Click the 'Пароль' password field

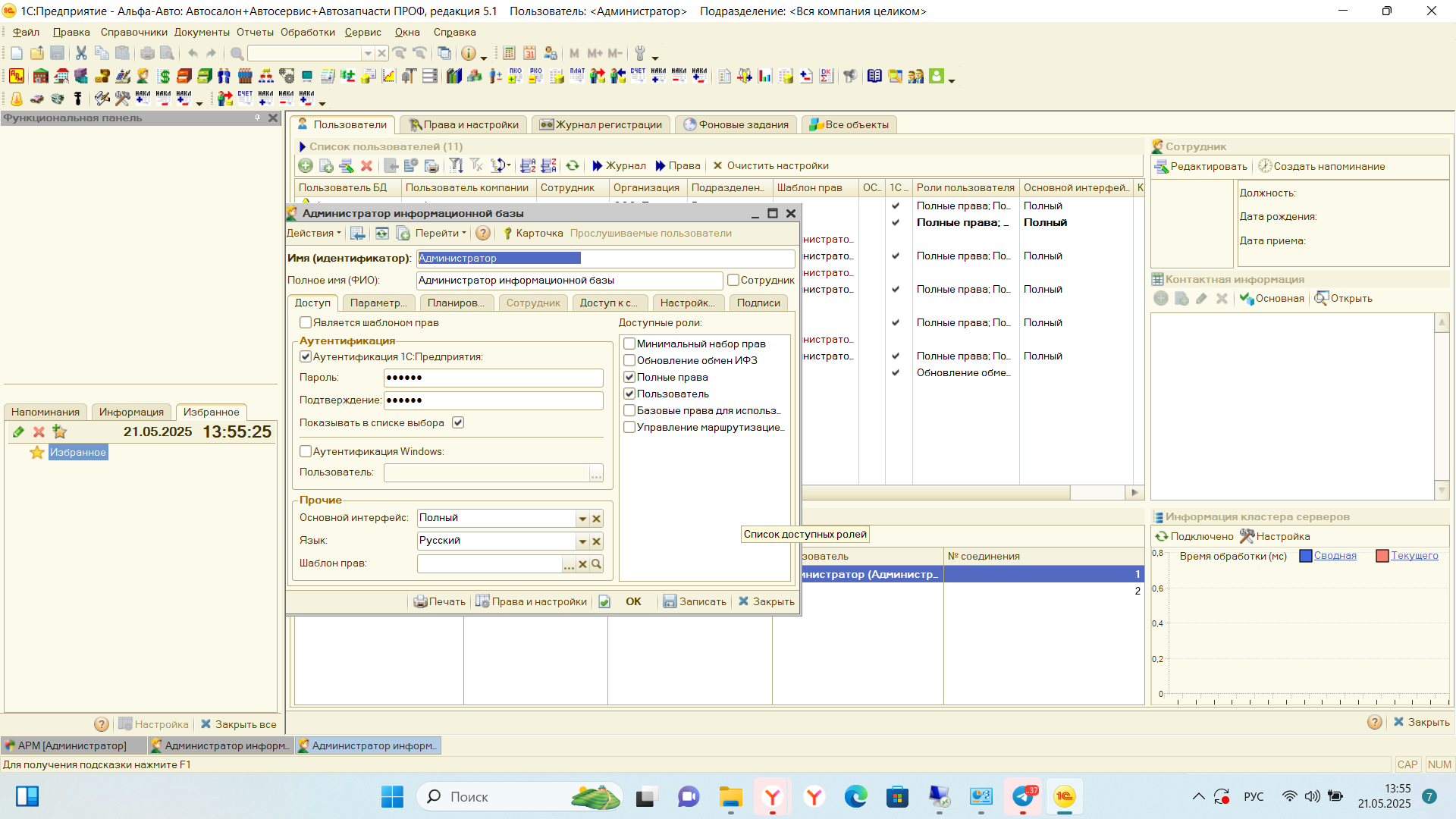pyautogui.click(x=494, y=378)
